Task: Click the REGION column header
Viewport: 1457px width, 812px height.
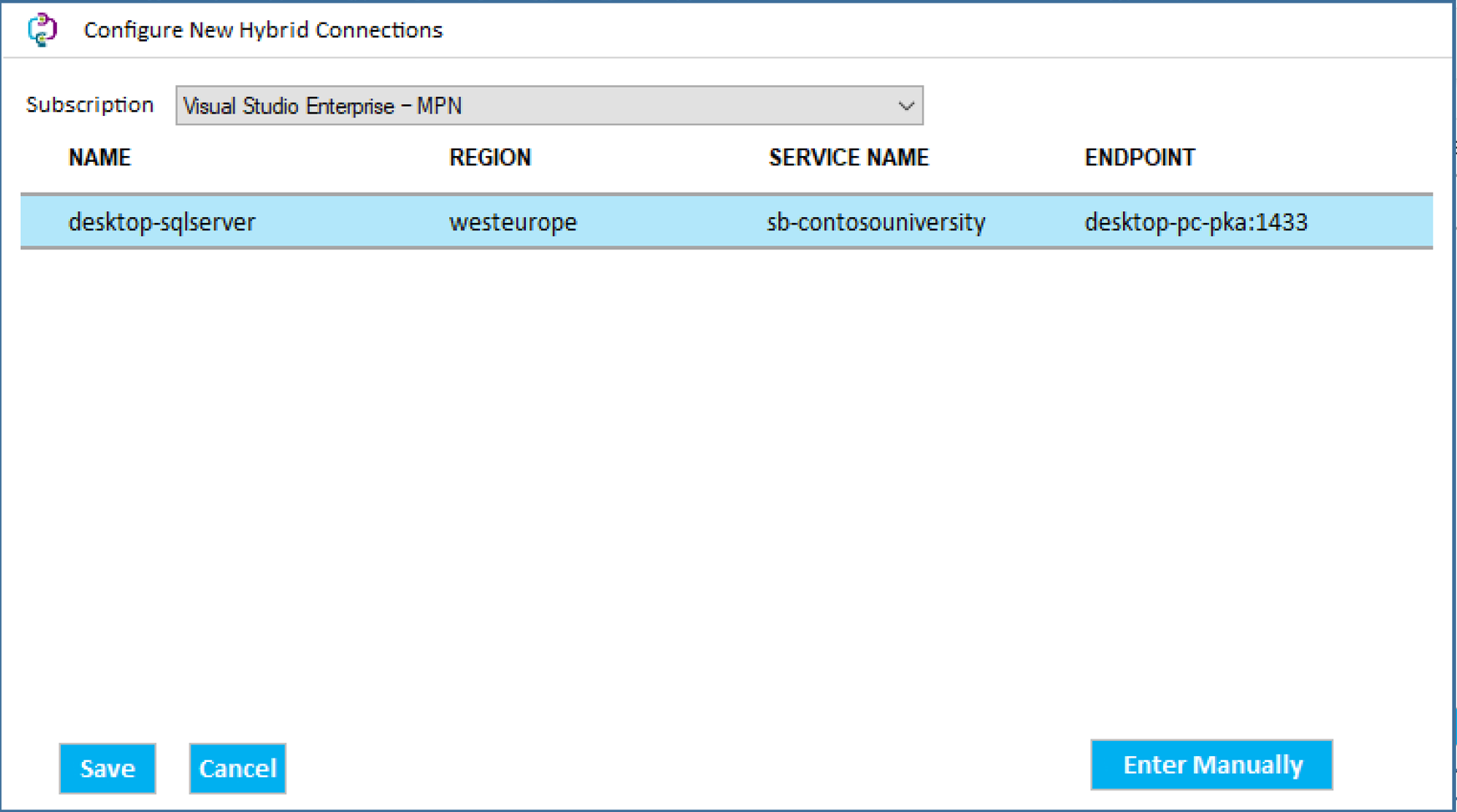Action: point(490,157)
